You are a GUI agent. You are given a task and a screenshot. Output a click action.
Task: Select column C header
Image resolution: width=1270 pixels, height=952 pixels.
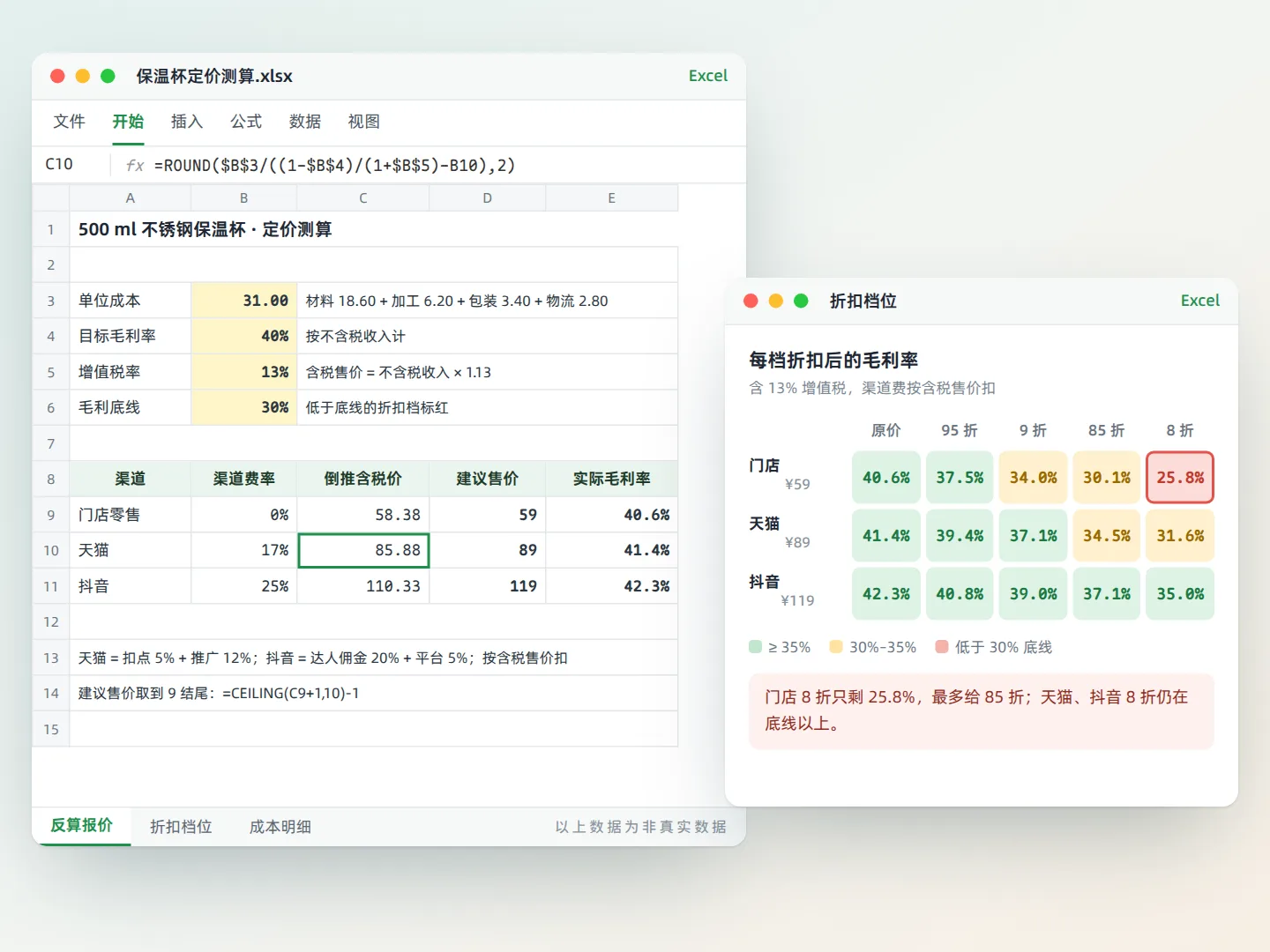click(x=362, y=198)
